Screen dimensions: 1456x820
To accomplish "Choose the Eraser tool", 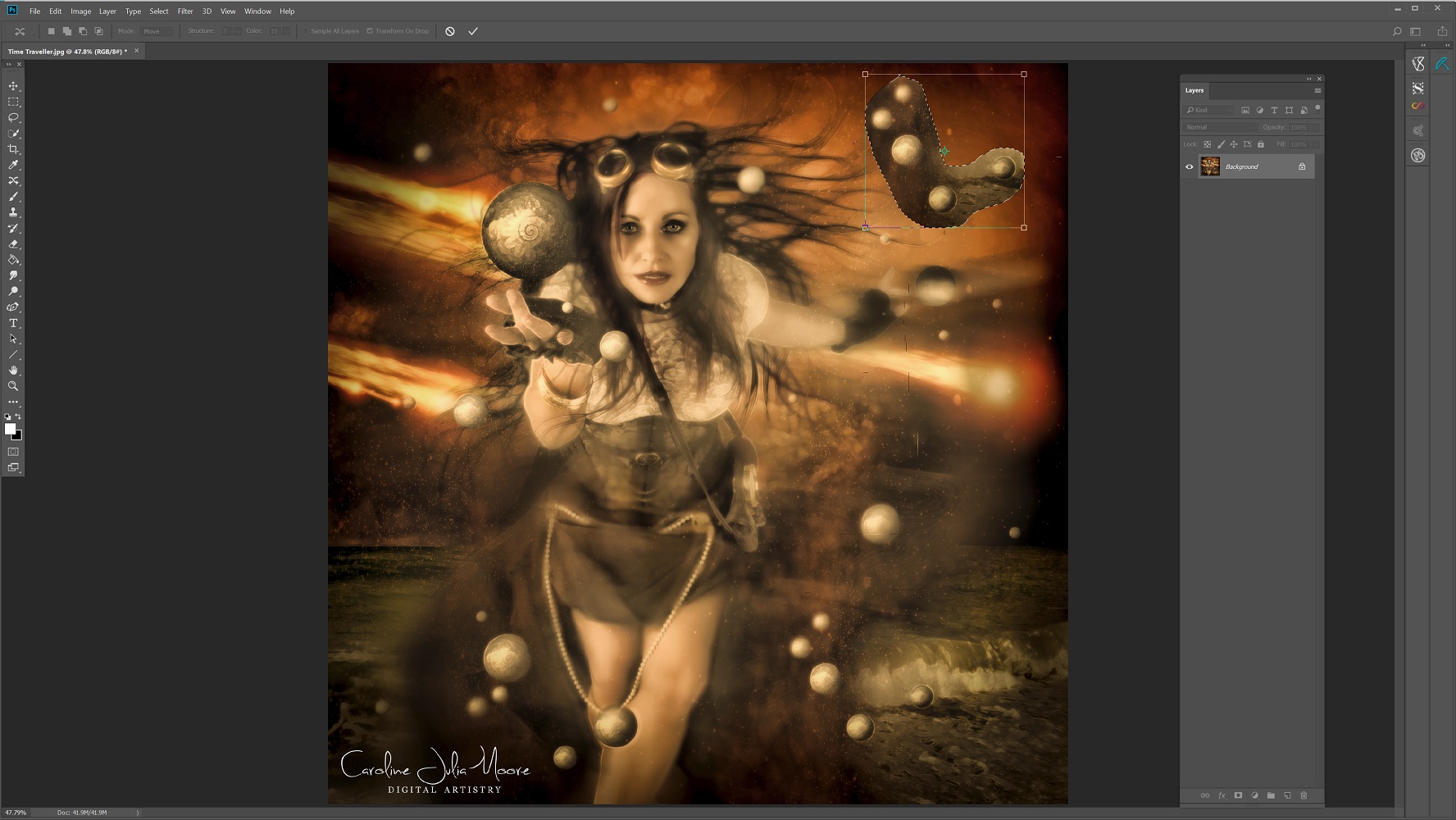I will pyautogui.click(x=13, y=244).
